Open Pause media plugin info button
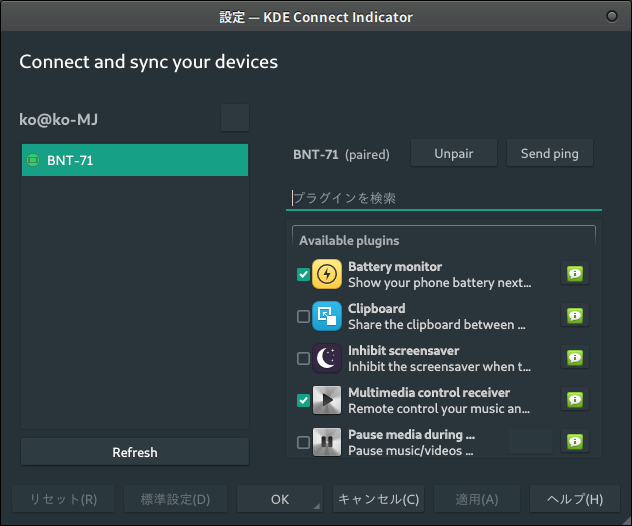 [575, 441]
